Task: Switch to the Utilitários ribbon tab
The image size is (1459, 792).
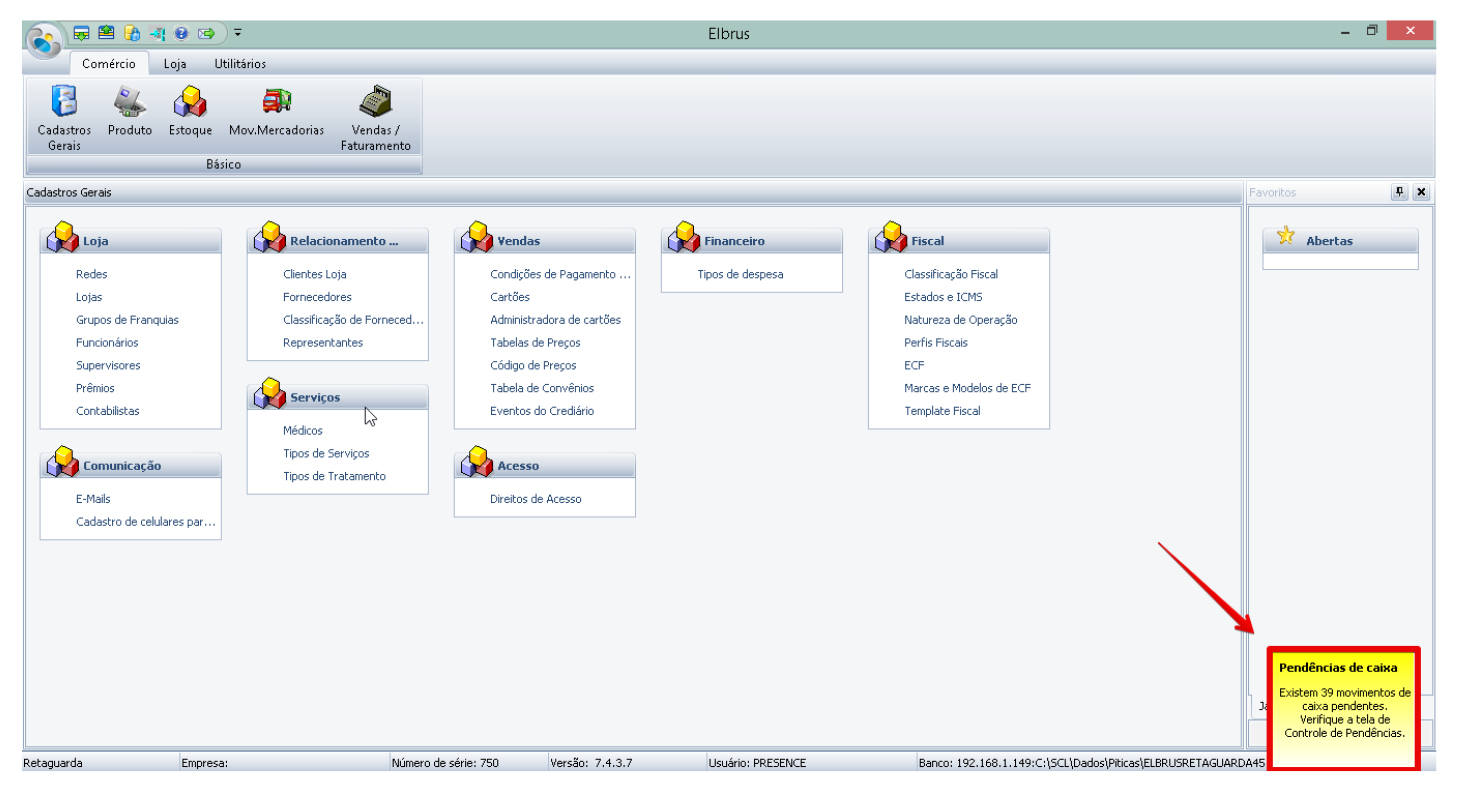Action: click(x=240, y=64)
